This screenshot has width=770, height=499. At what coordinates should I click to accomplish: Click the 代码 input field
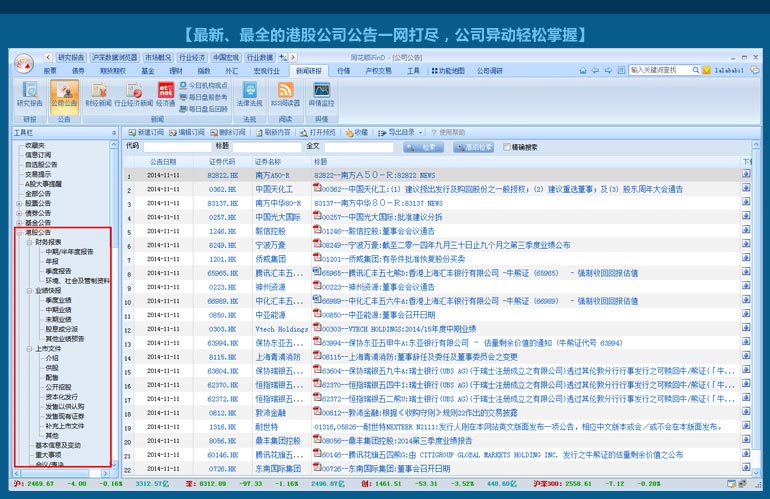(x=177, y=147)
